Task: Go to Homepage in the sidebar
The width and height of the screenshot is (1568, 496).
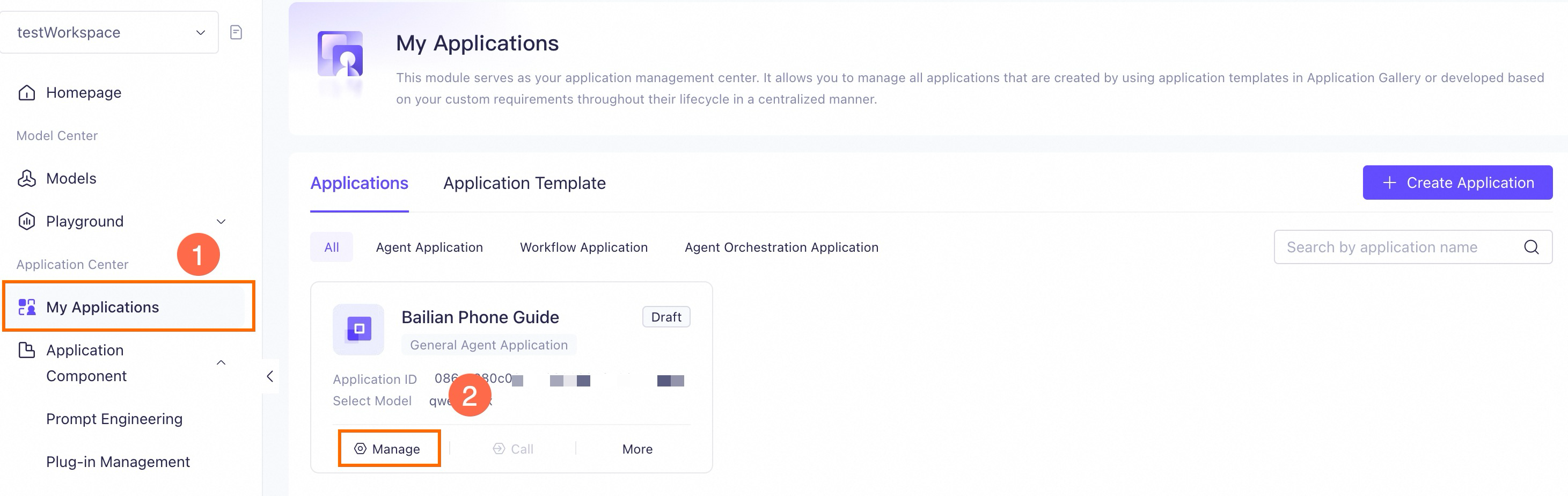Action: pos(83,92)
